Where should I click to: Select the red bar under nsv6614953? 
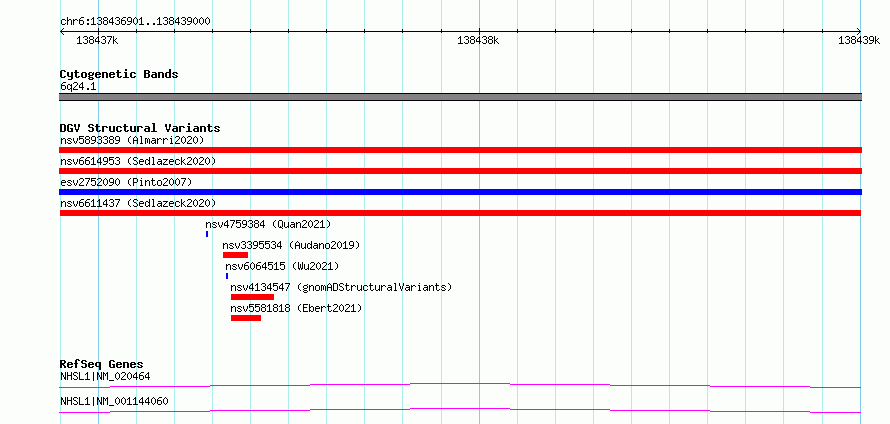(460, 171)
